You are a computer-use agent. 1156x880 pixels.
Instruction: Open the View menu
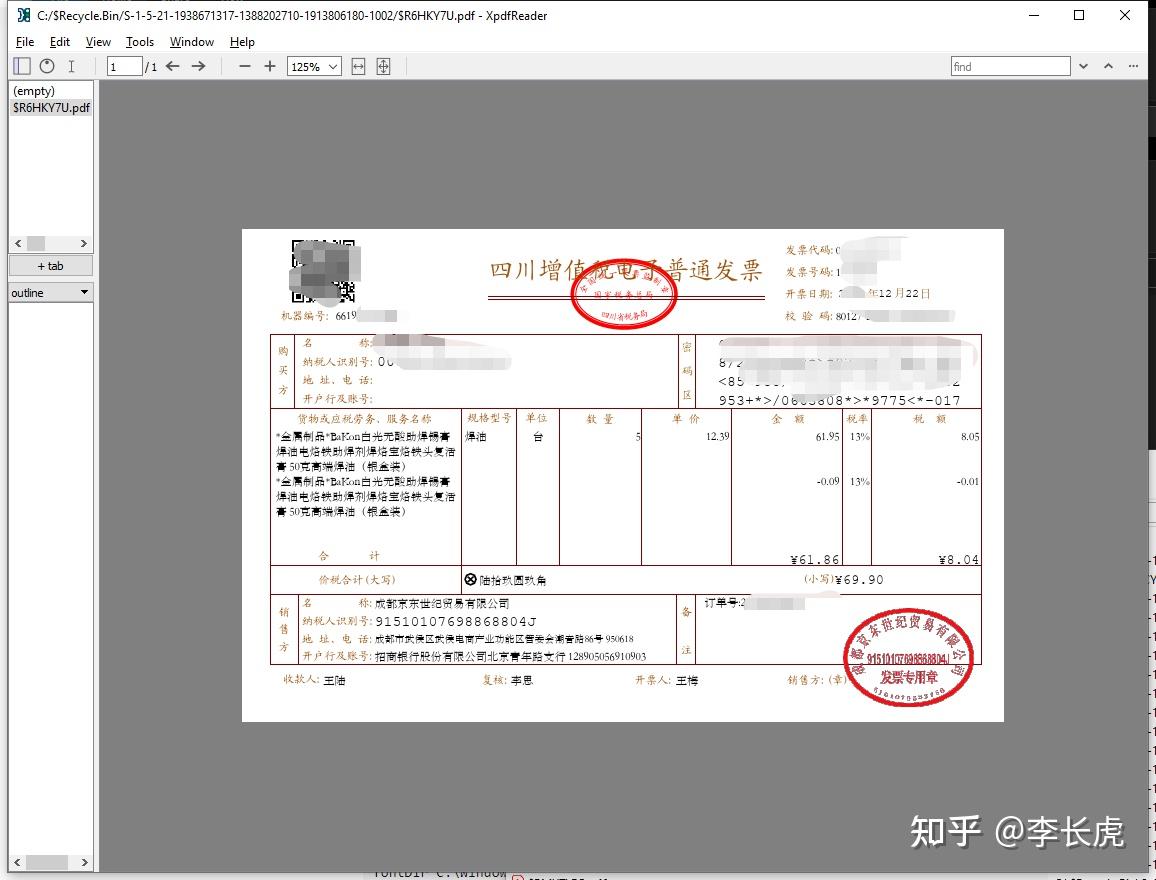coord(98,42)
